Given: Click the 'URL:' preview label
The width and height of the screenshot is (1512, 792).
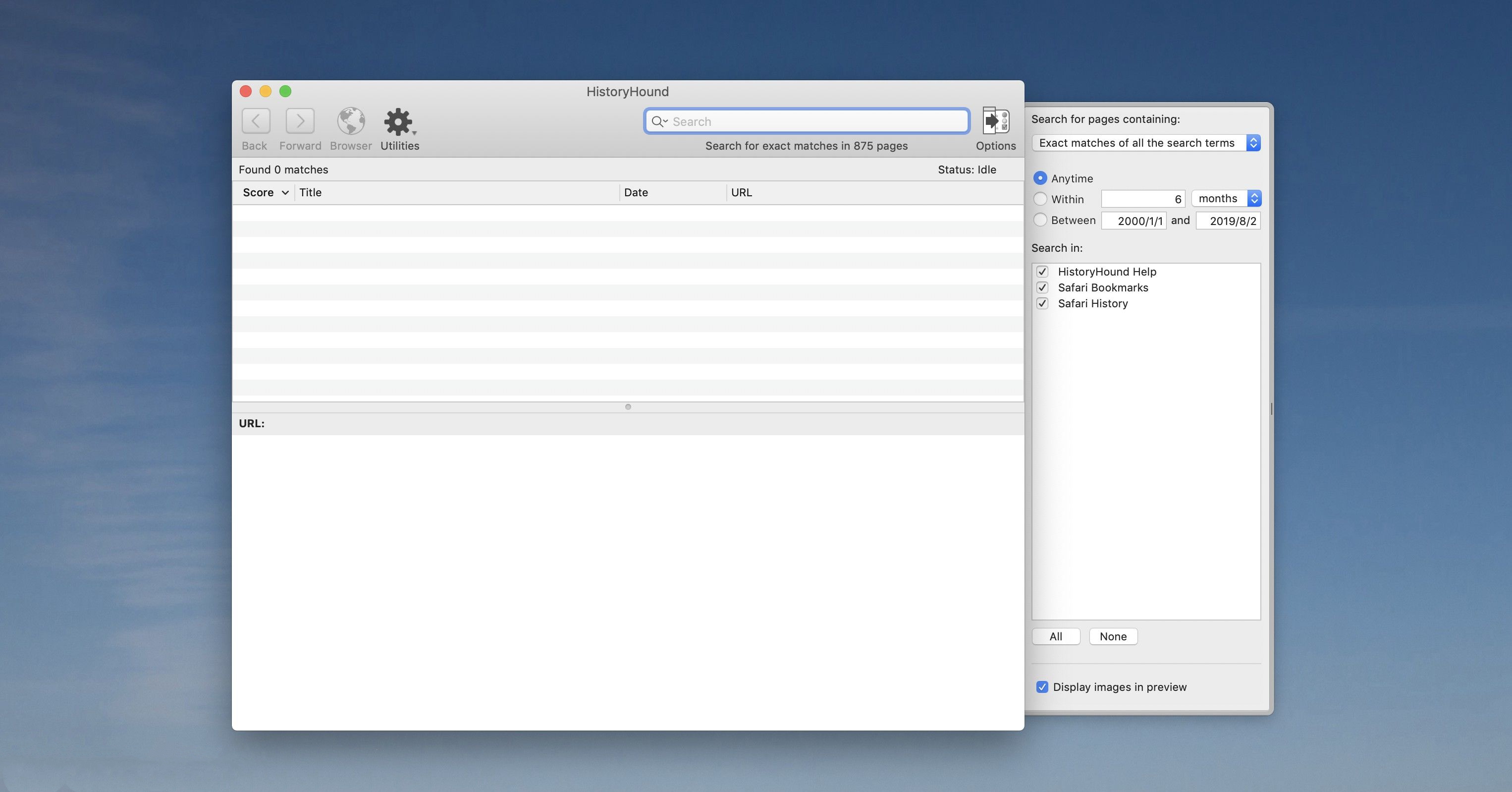Looking at the screenshot, I should coord(252,423).
